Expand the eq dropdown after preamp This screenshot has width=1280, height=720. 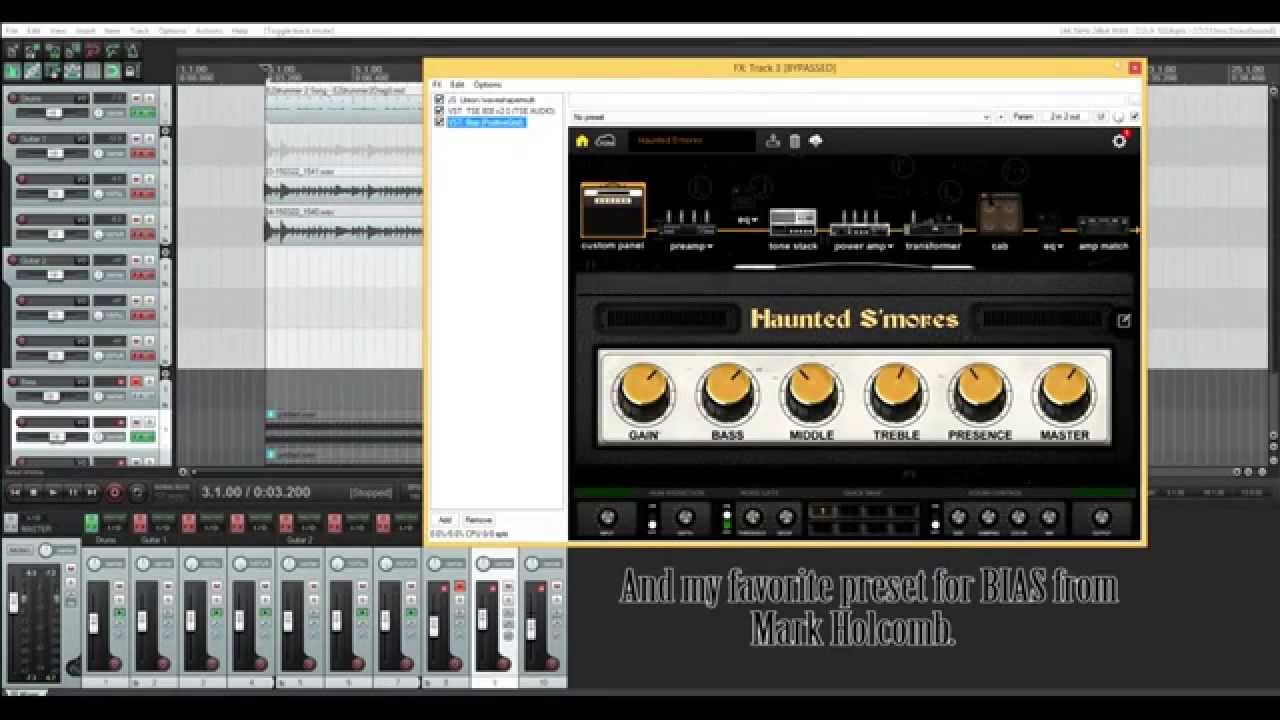point(748,219)
